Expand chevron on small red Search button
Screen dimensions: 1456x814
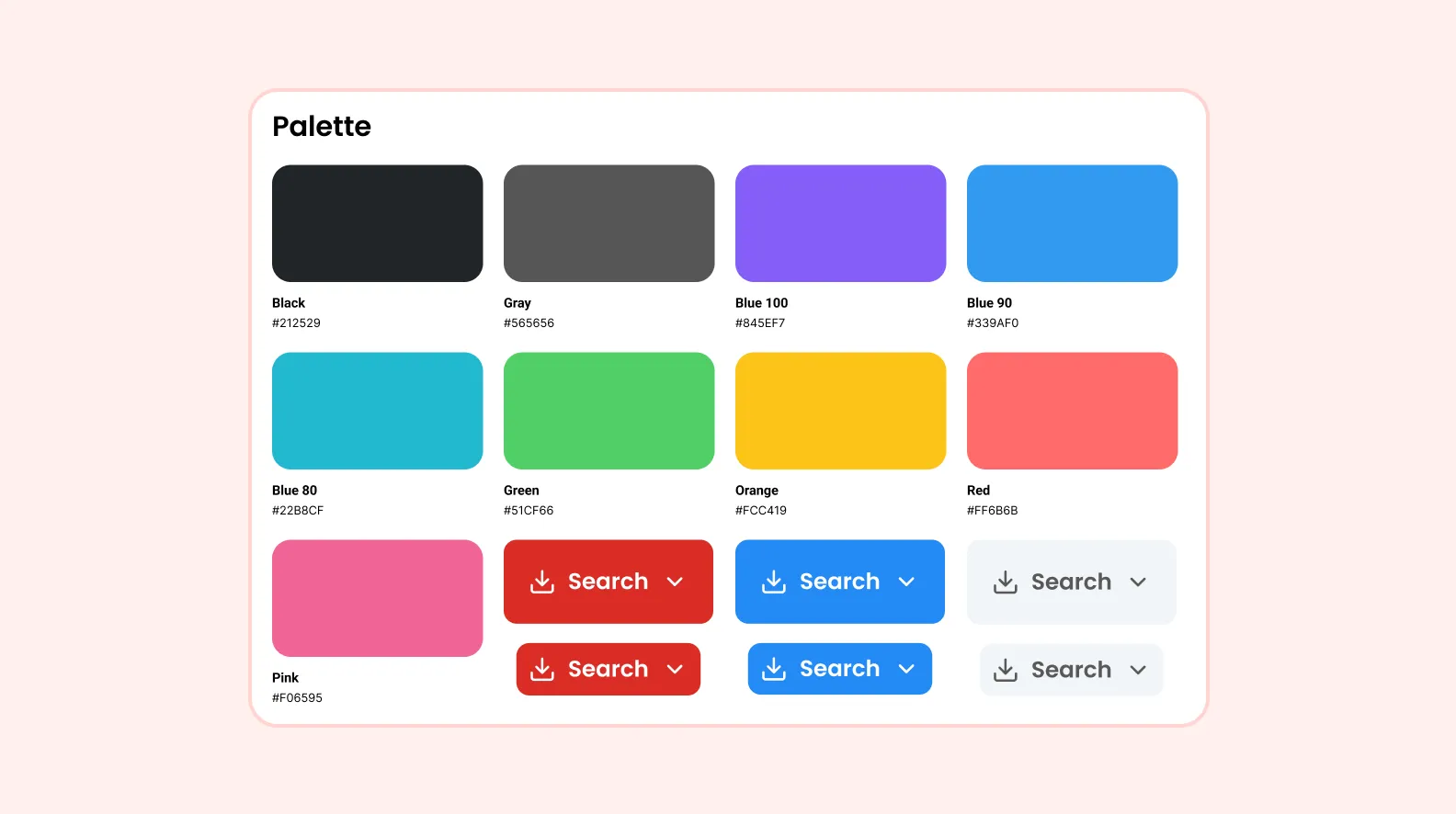click(x=675, y=669)
